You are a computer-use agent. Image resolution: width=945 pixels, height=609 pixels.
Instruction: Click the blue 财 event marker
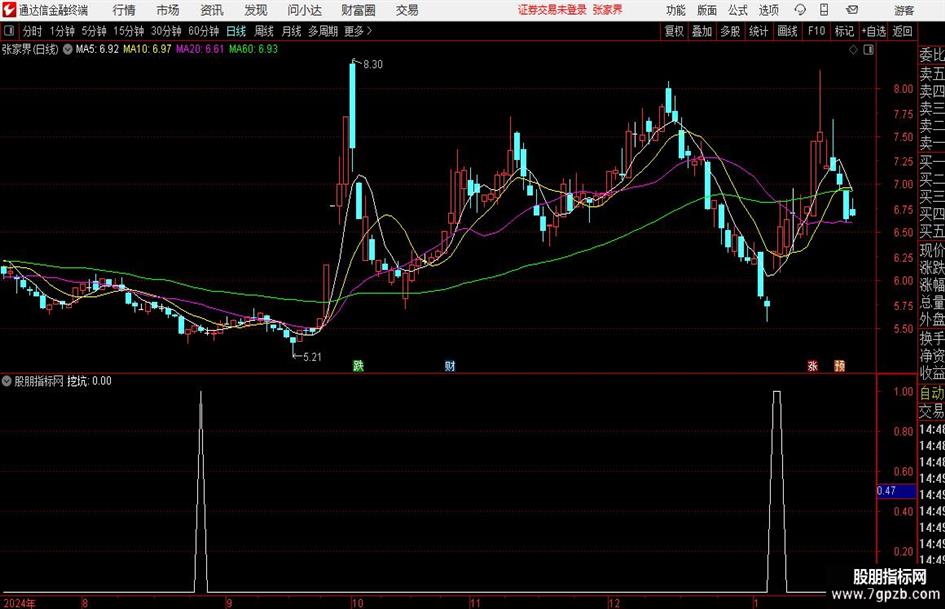click(450, 365)
